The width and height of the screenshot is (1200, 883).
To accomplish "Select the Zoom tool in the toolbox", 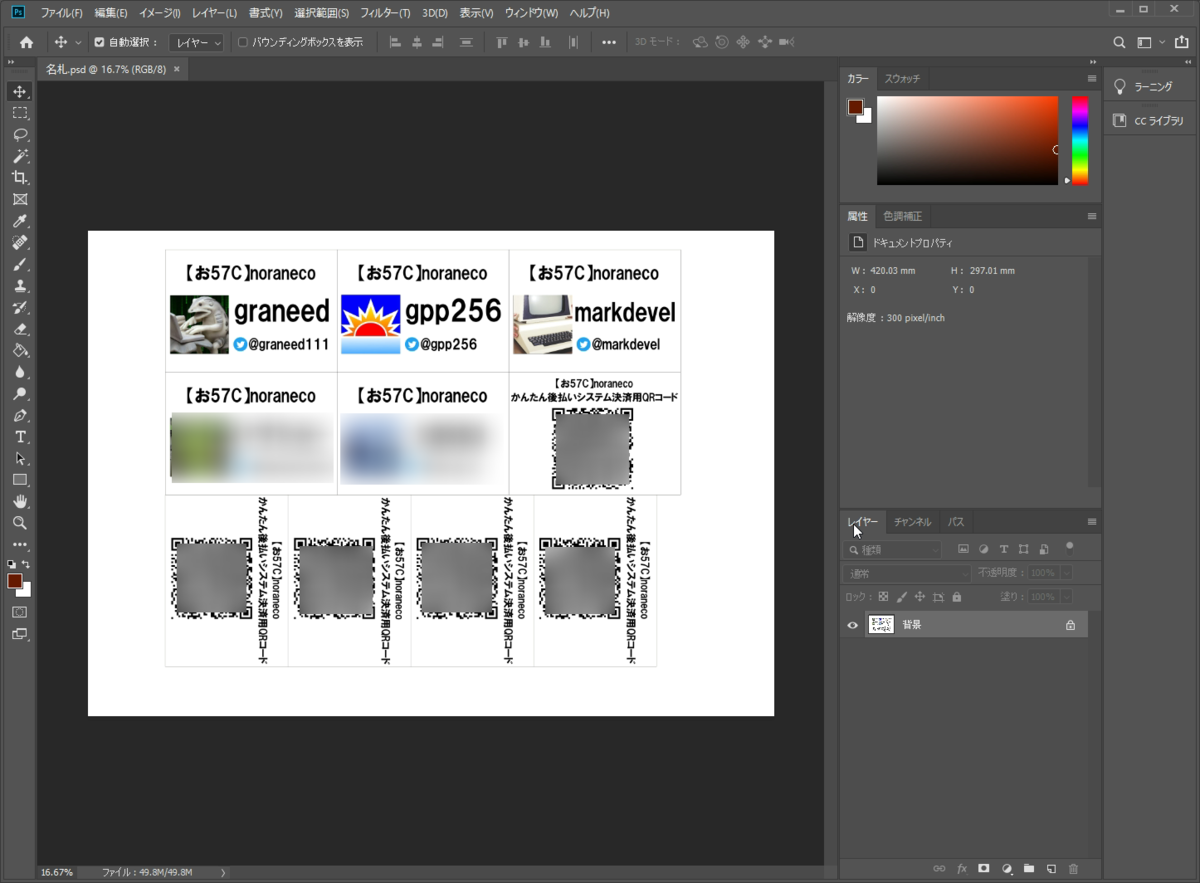I will coord(20,523).
